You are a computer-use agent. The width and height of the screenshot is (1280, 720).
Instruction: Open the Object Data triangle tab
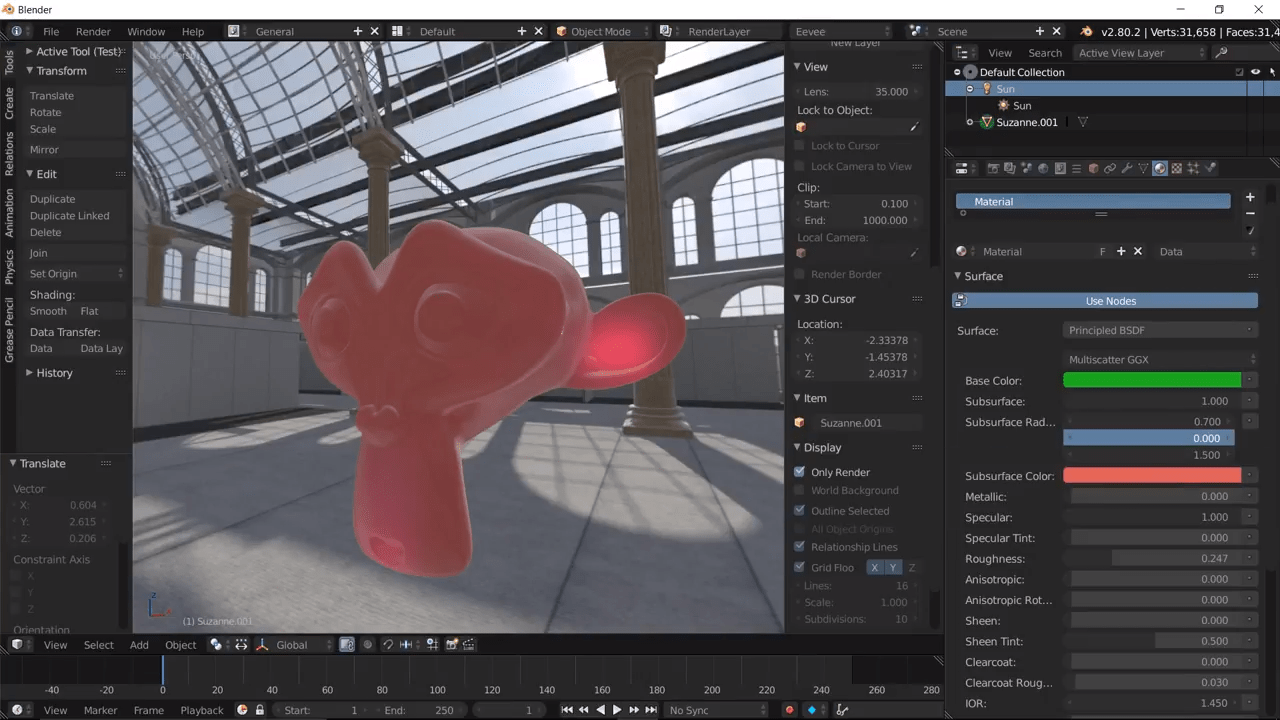click(1143, 168)
